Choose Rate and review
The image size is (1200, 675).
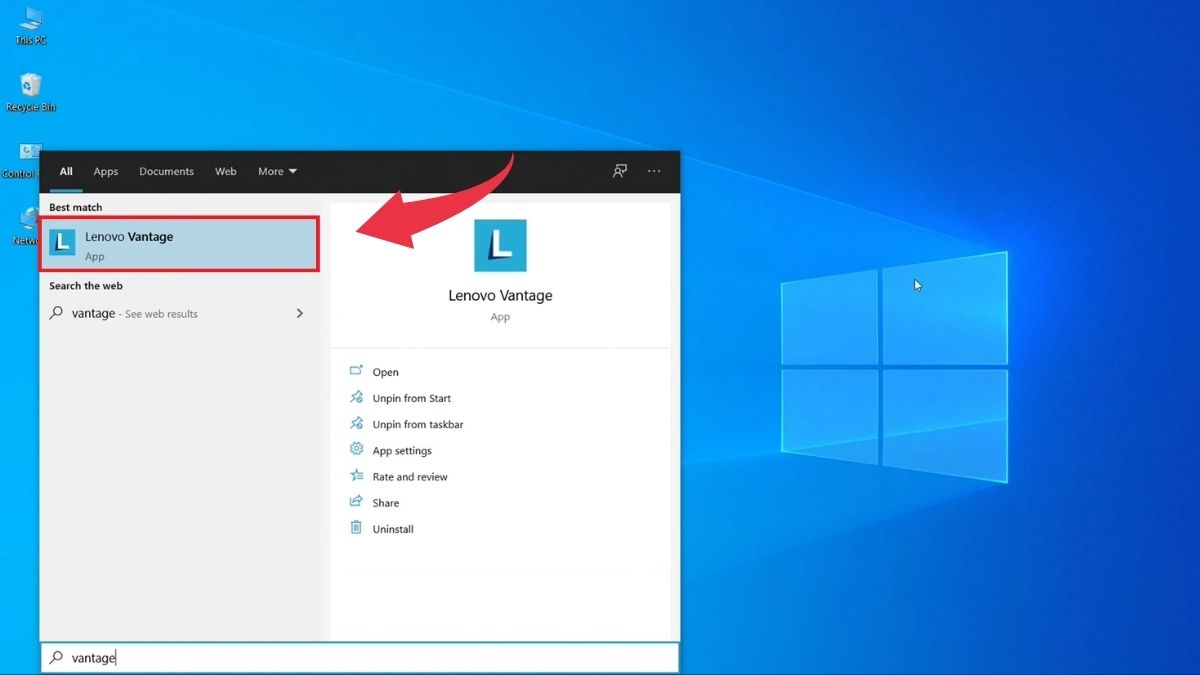[x=410, y=477]
